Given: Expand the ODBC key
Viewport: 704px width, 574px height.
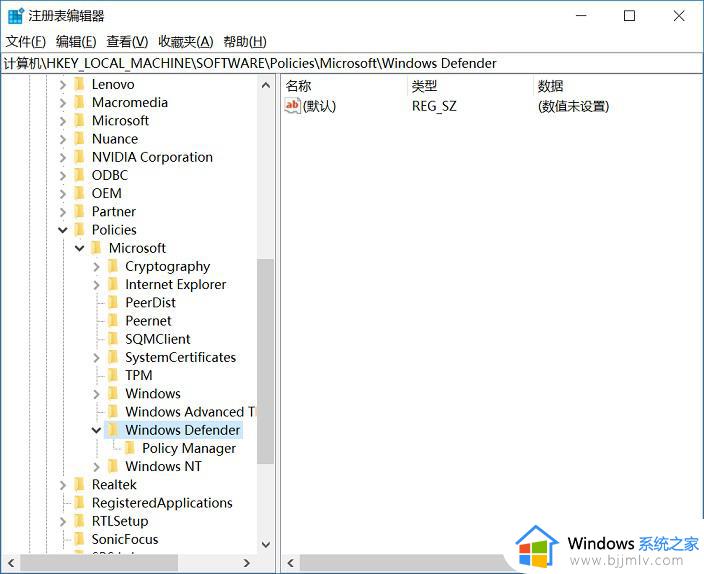Looking at the screenshot, I should 63,176.
